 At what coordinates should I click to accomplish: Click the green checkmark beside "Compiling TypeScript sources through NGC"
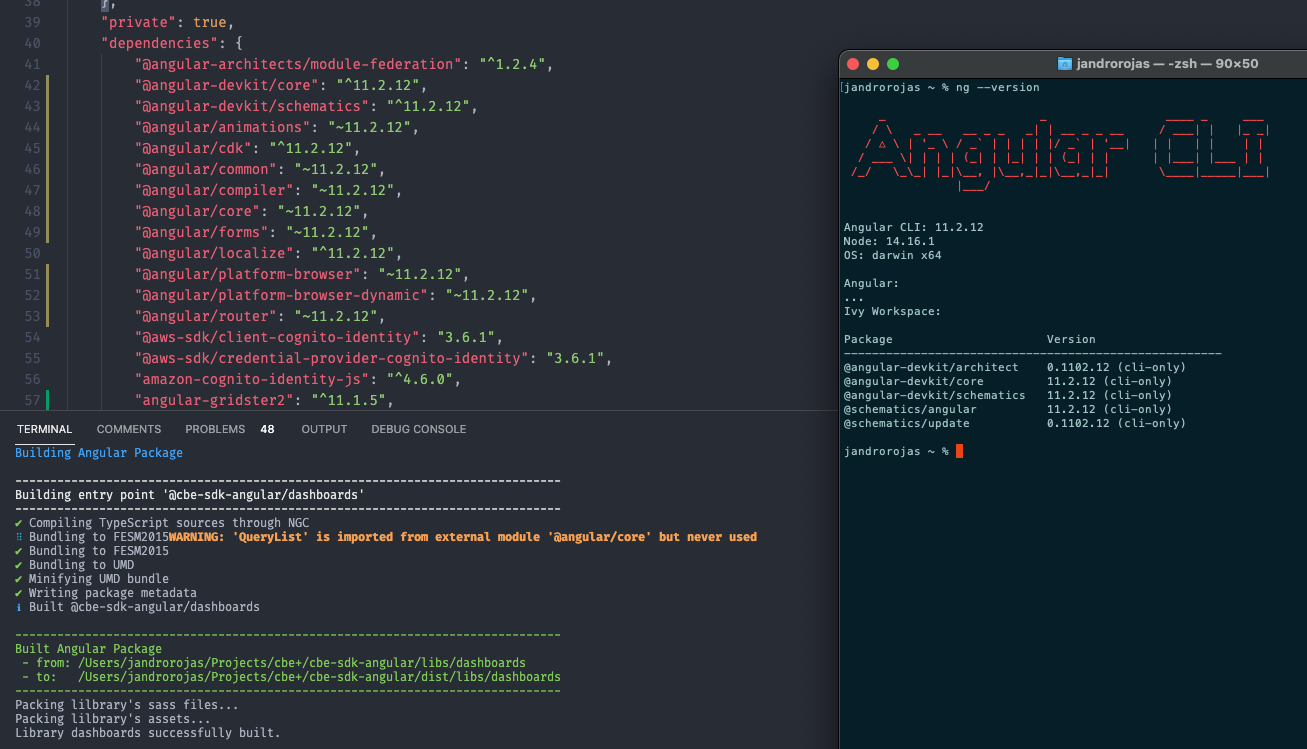tap(19, 522)
